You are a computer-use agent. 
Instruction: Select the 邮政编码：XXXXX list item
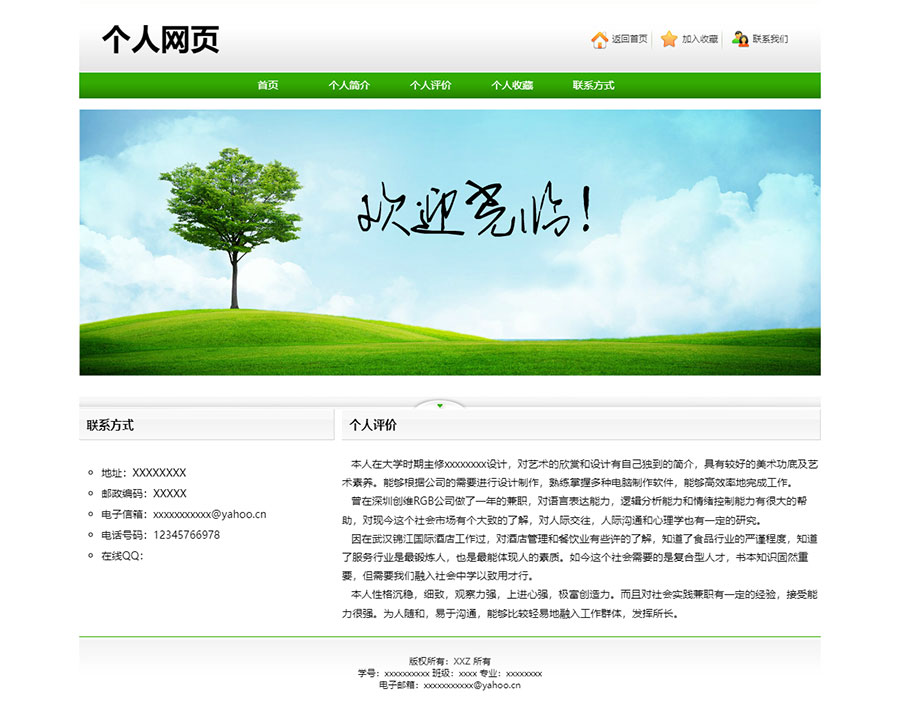click(144, 494)
